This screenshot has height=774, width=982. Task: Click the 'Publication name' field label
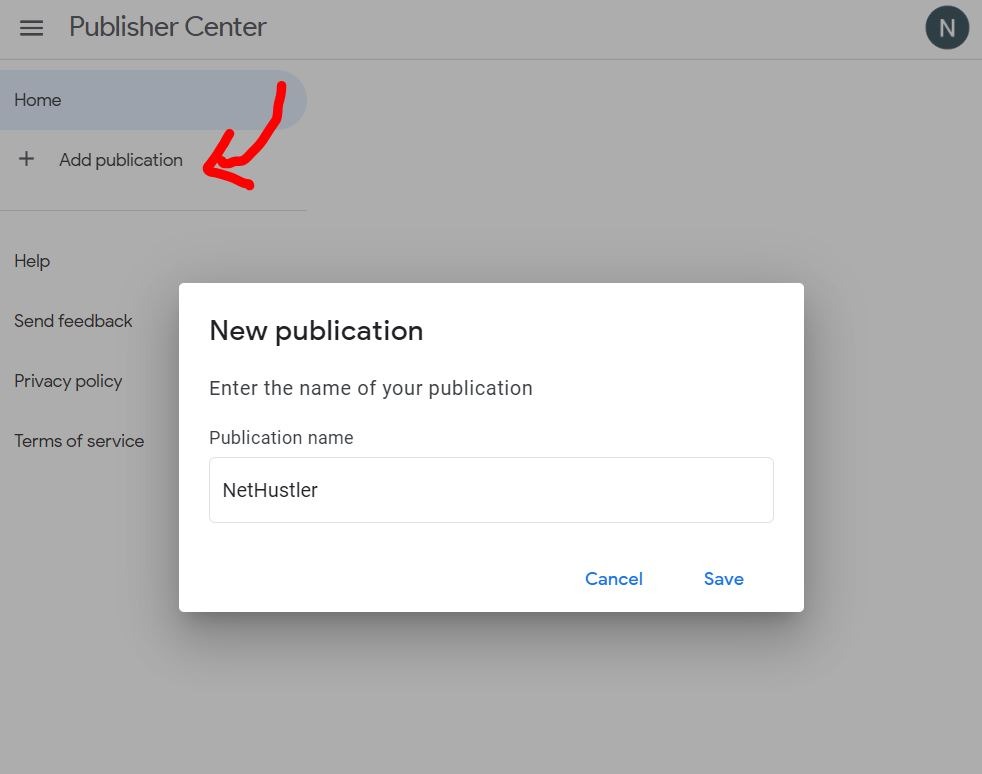tap(281, 438)
